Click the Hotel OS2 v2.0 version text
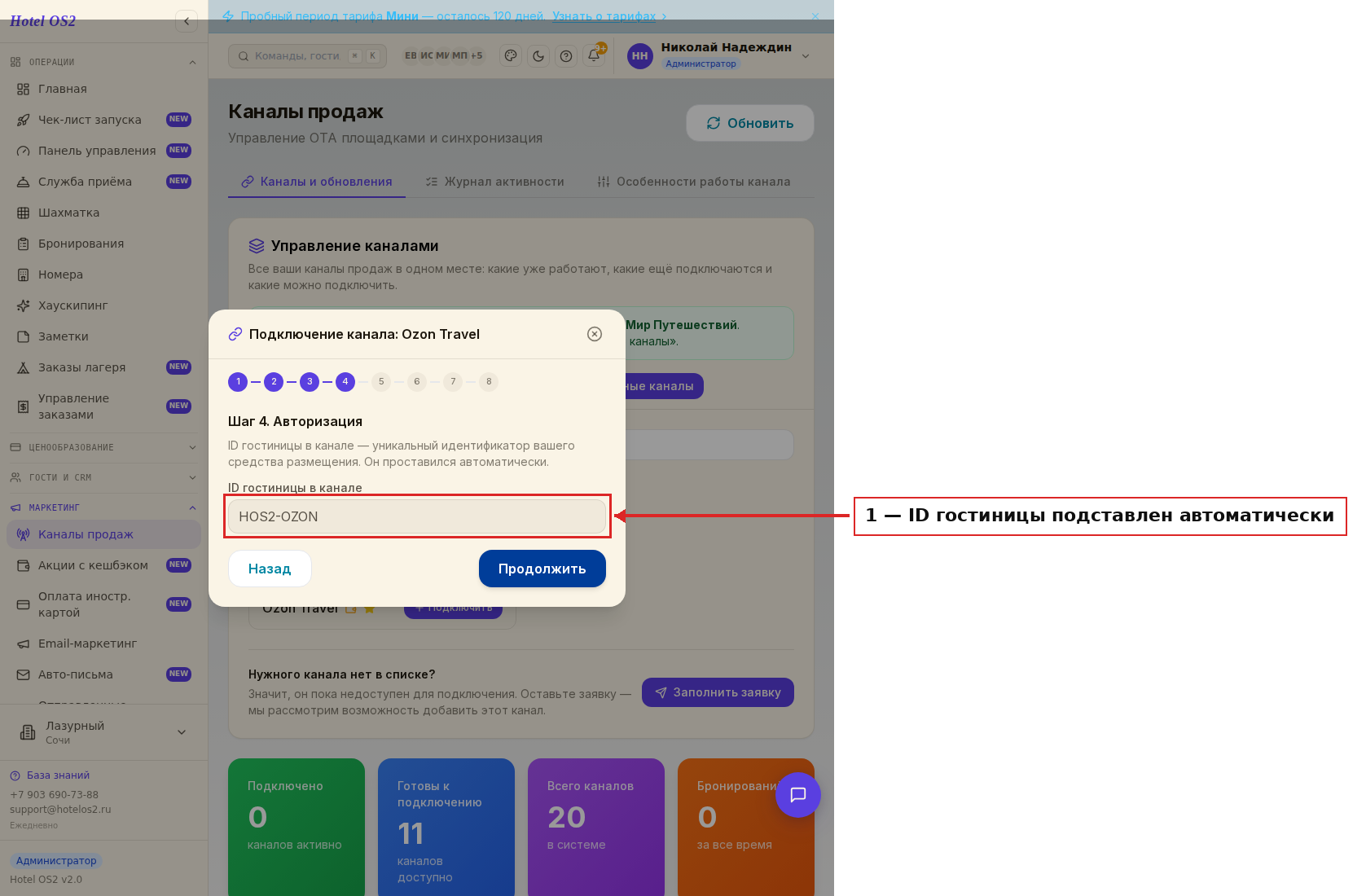Viewport: 1366px width, 896px height. (46, 880)
